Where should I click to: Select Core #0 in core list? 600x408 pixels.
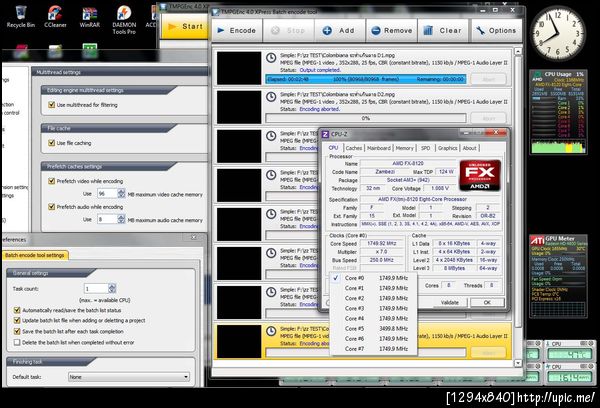point(373,278)
